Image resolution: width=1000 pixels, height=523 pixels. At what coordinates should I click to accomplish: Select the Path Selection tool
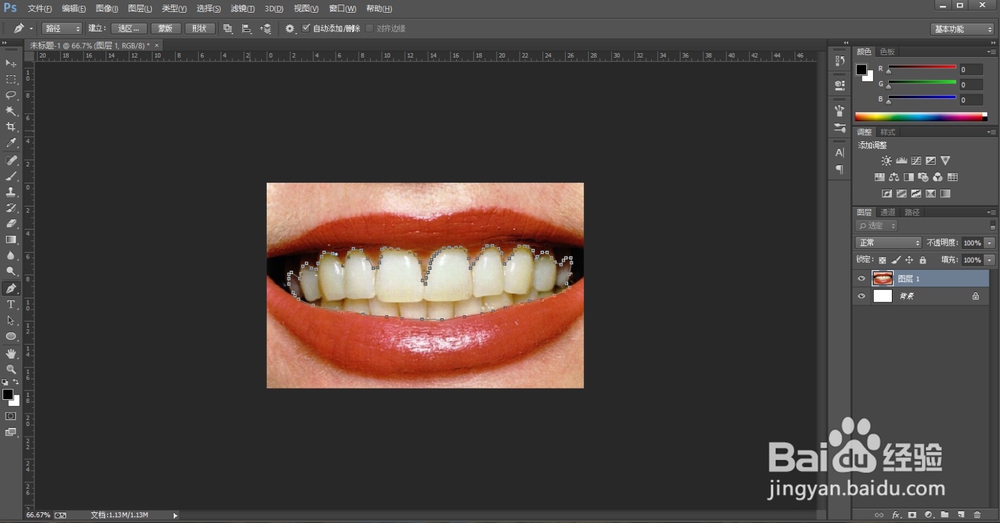click(x=11, y=320)
